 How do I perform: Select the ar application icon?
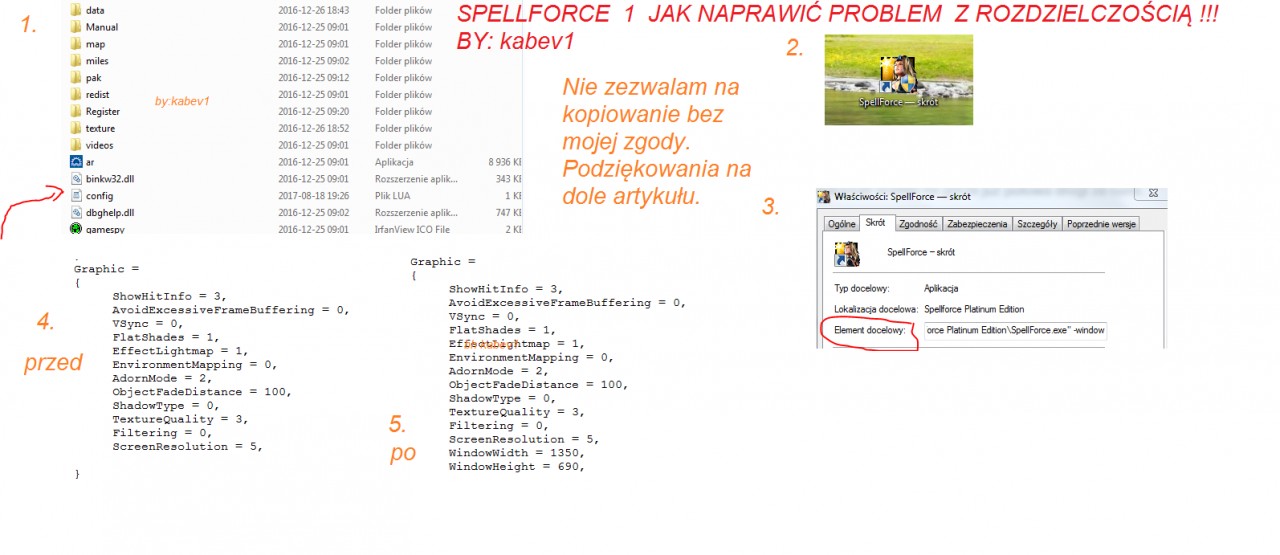(x=76, y=161)
